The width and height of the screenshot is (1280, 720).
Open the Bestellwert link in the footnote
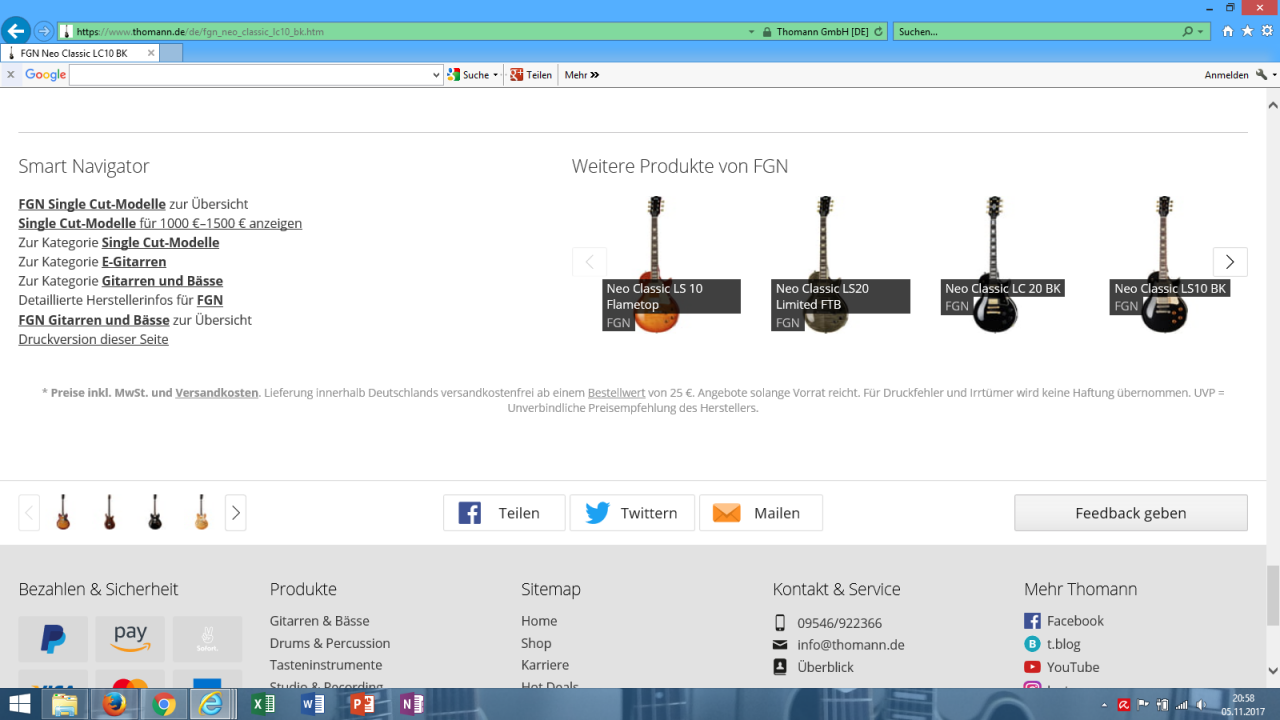(x=616, y=393)
